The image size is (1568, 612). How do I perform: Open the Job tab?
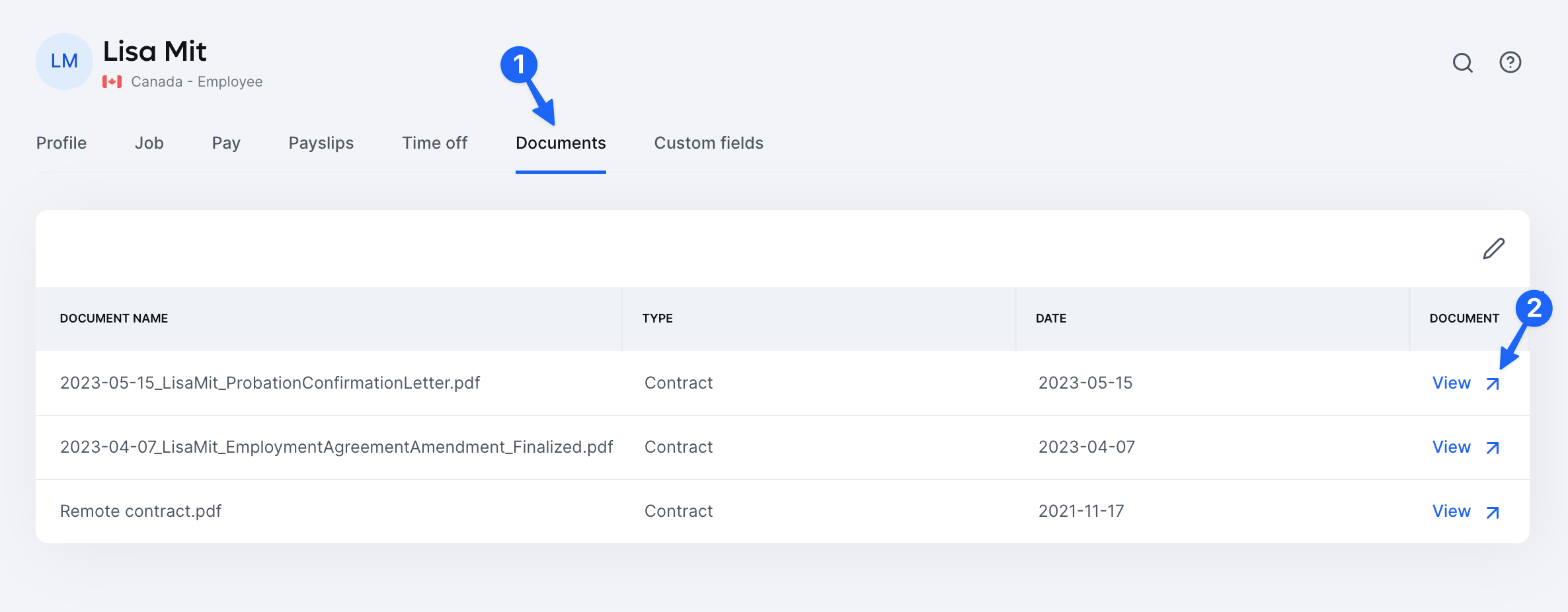pos(149,143)
